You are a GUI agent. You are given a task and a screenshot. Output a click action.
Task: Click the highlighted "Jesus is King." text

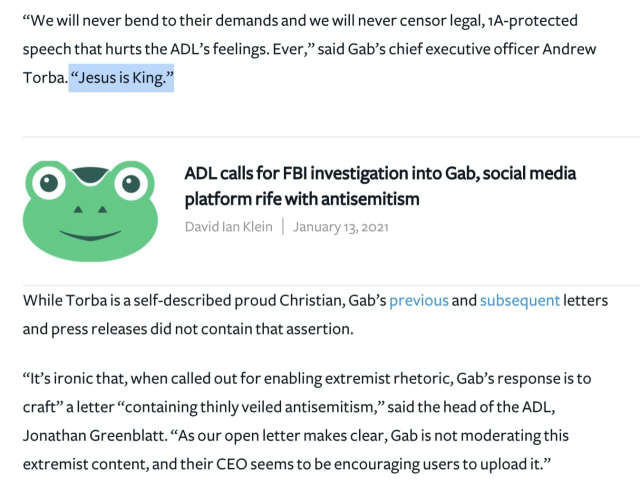[x=122, y=76]
